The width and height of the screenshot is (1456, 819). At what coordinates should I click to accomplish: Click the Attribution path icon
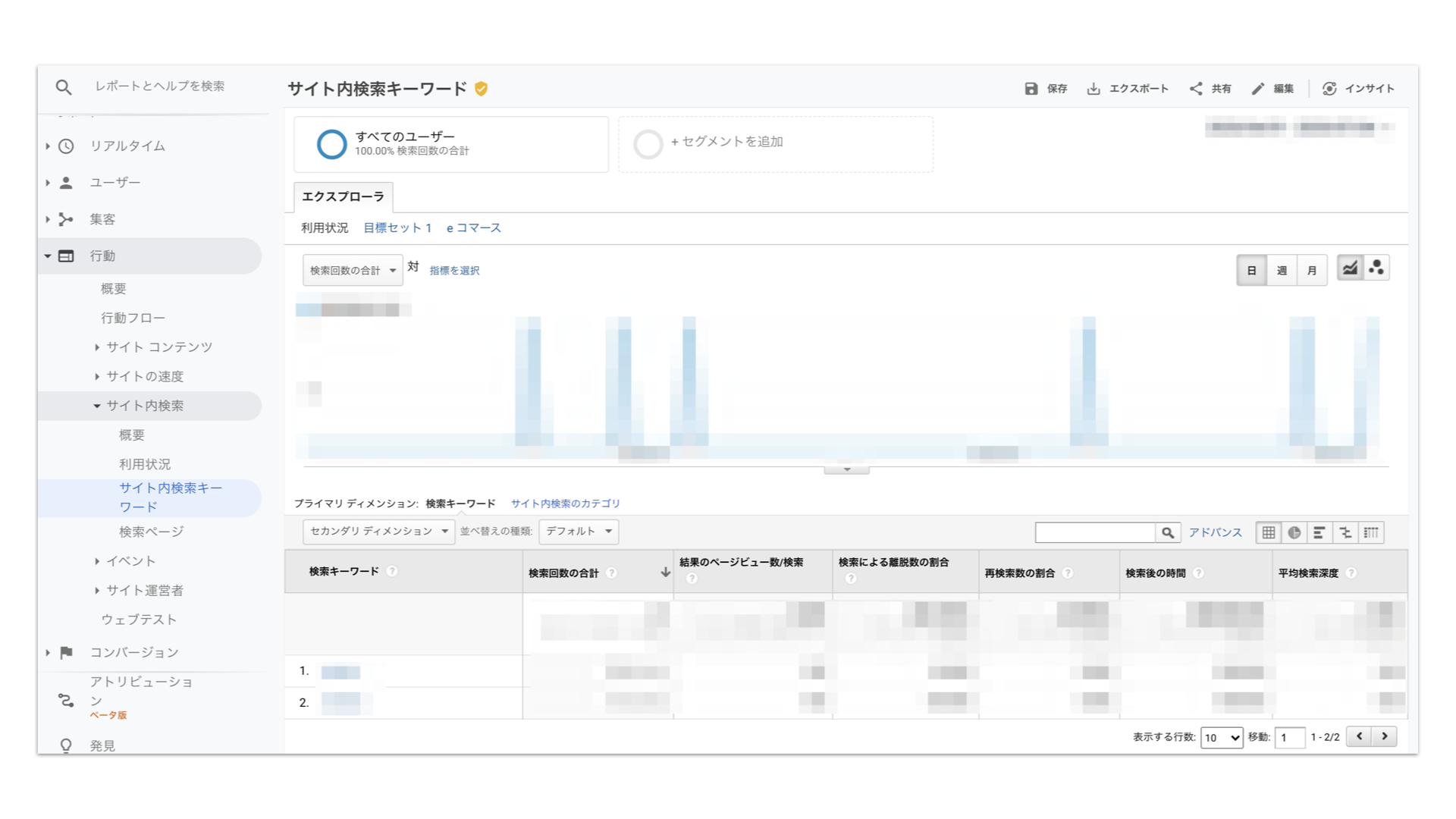click(67, 701)
